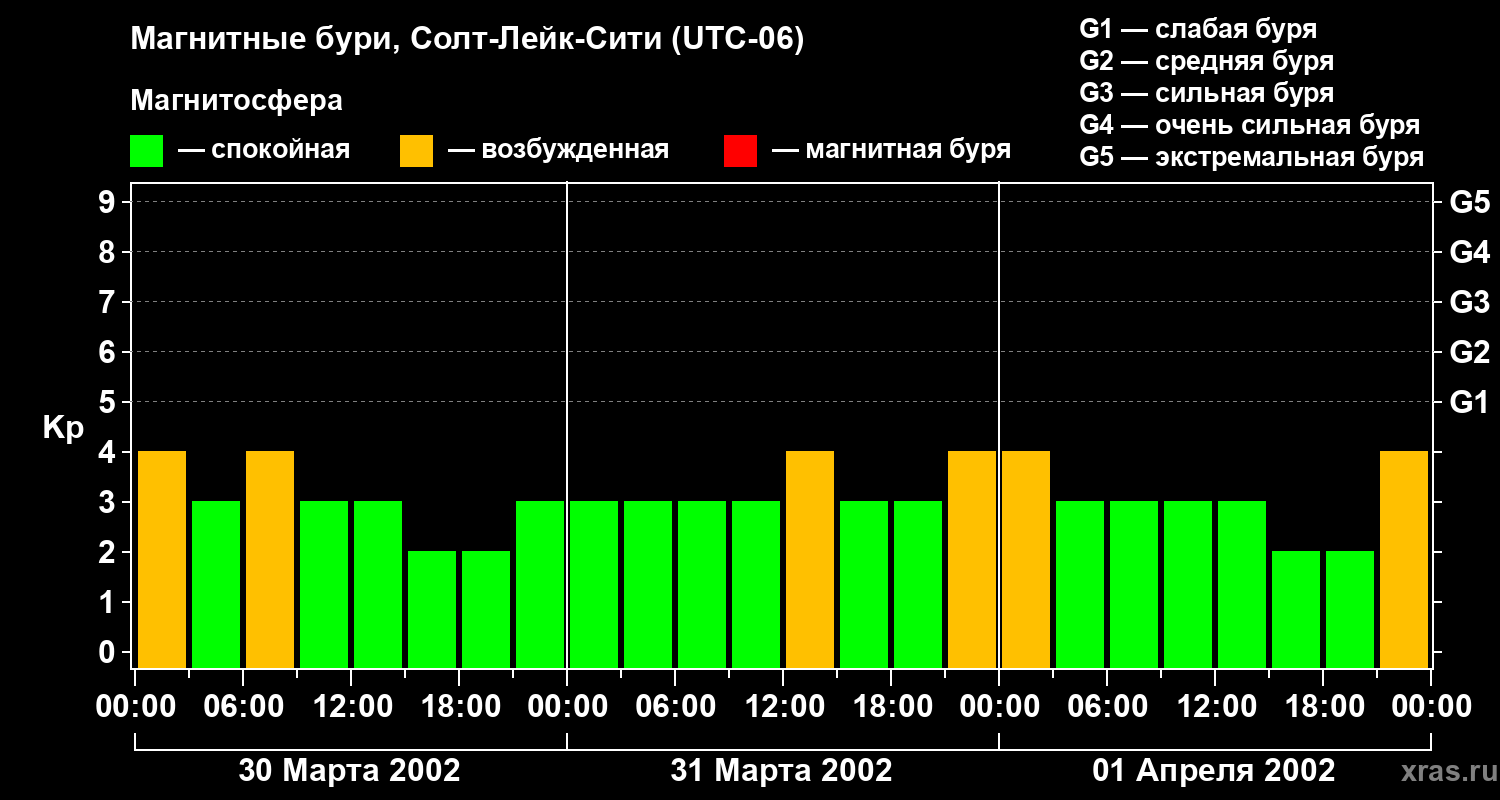The image size is (1500, 800).
Task: Click the 'G3 — сильная буря' legend line
Action: [1206, 93]
